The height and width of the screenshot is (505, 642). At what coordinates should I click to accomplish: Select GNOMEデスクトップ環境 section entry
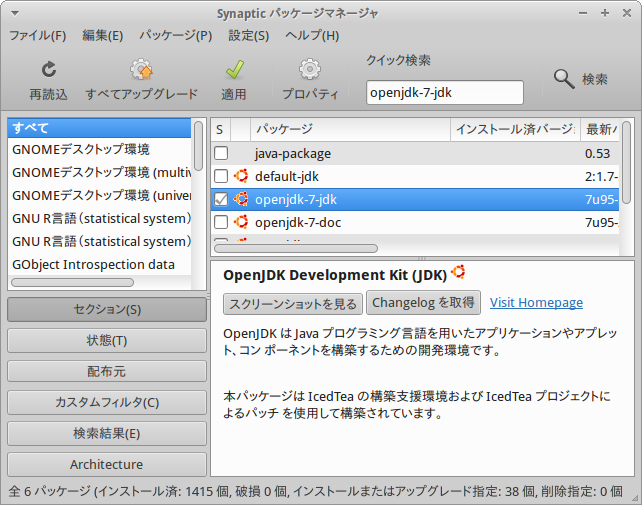coord(99,149)
